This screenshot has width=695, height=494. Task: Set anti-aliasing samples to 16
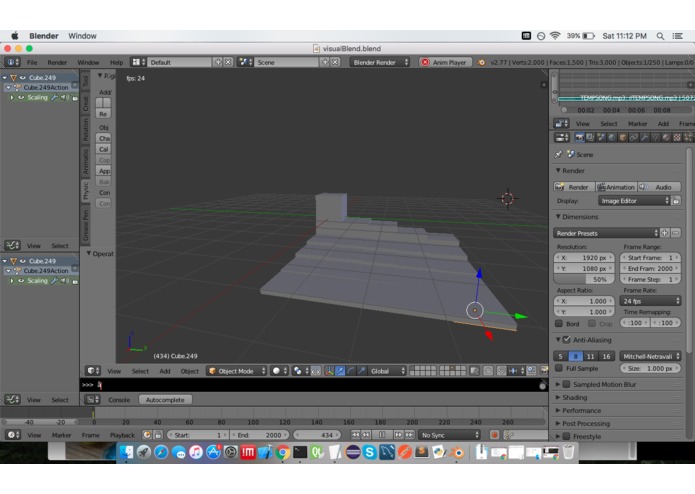tap(606, 356)
